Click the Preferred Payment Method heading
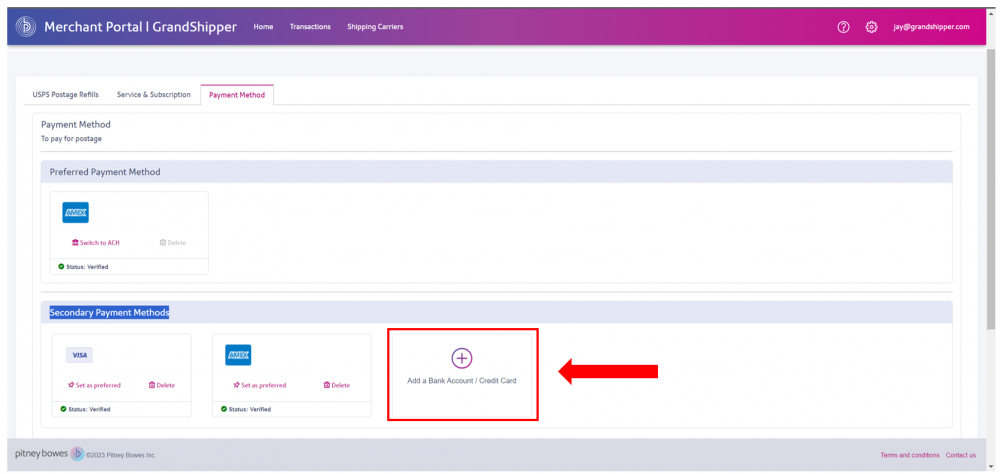 coord(105,172)
